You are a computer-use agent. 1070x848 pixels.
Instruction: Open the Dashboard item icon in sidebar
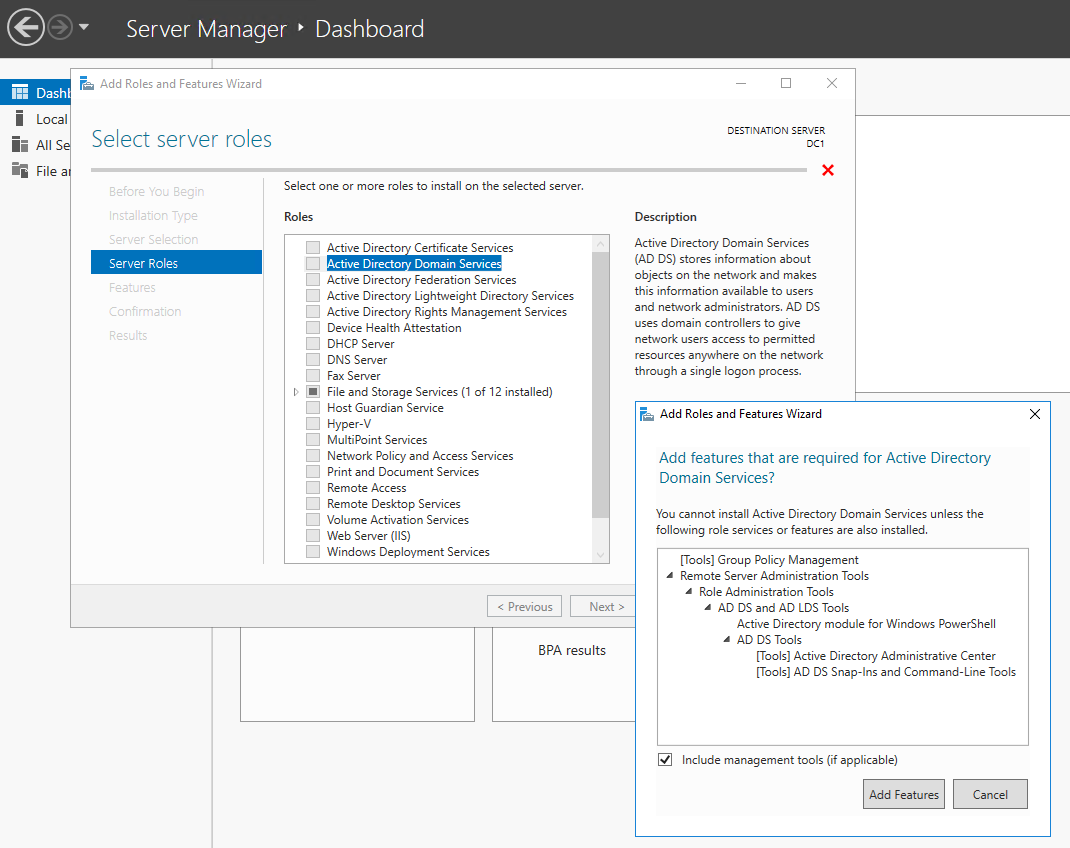20,92
